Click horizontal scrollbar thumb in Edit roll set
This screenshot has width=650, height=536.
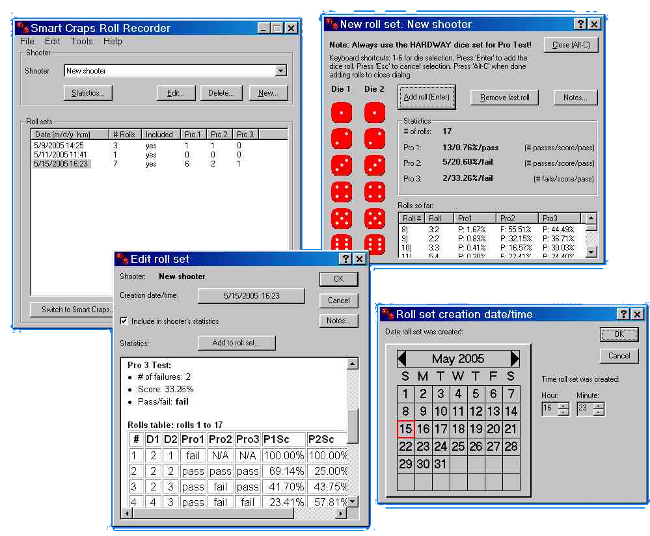pyautogui.click(x=213, y=514)
